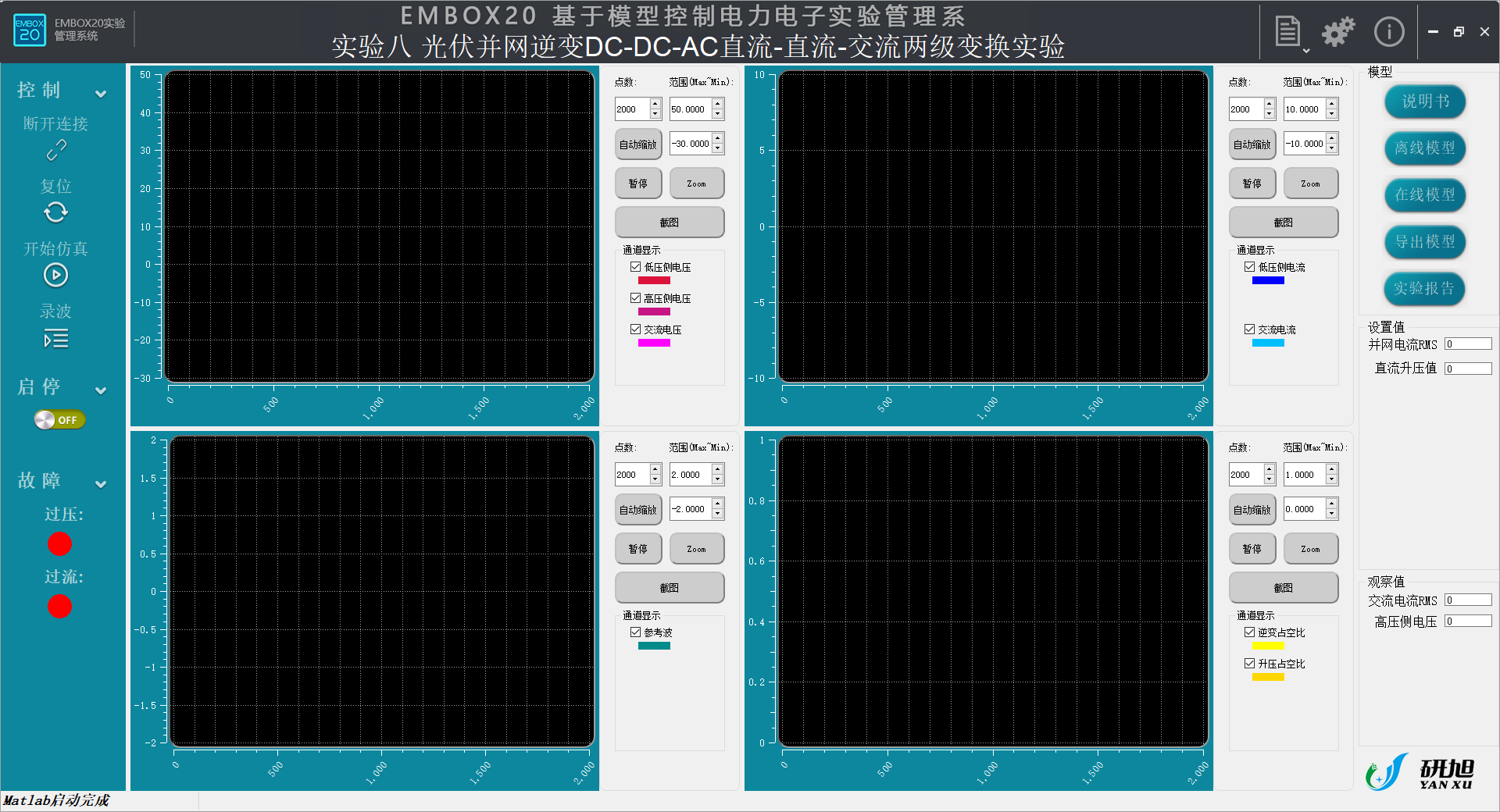Click 自动缩放 in current chart panel
The width and height of the screenshot is (1500, 812).
[1252, 144]
